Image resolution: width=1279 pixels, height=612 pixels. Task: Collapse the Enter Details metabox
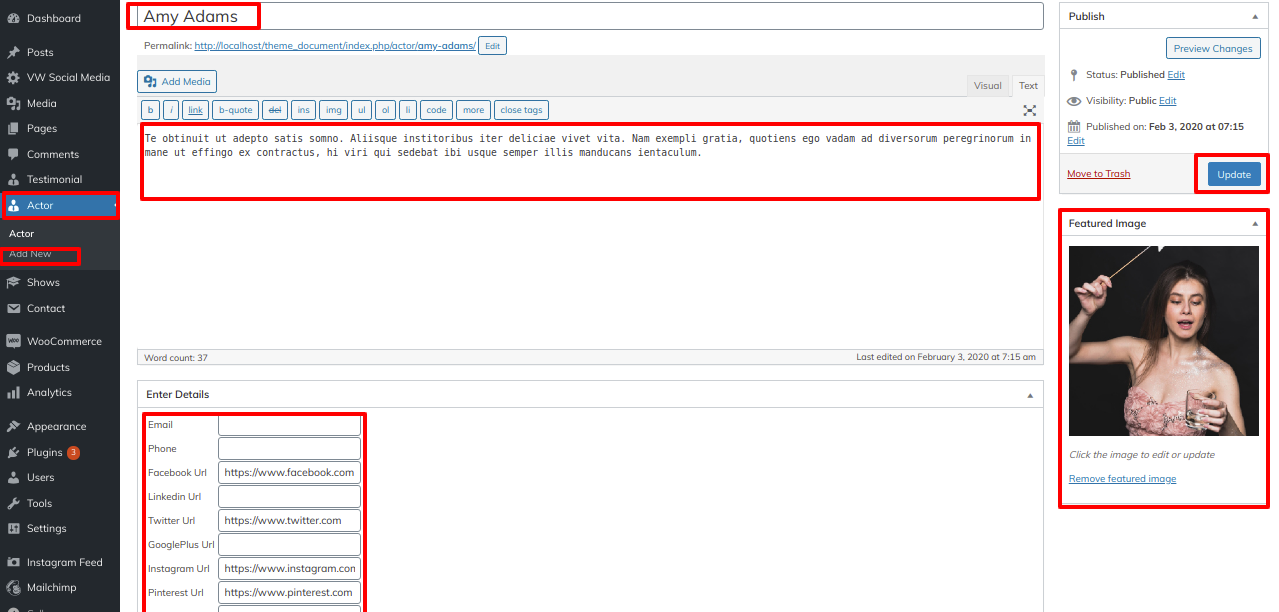click(1030, 395)
